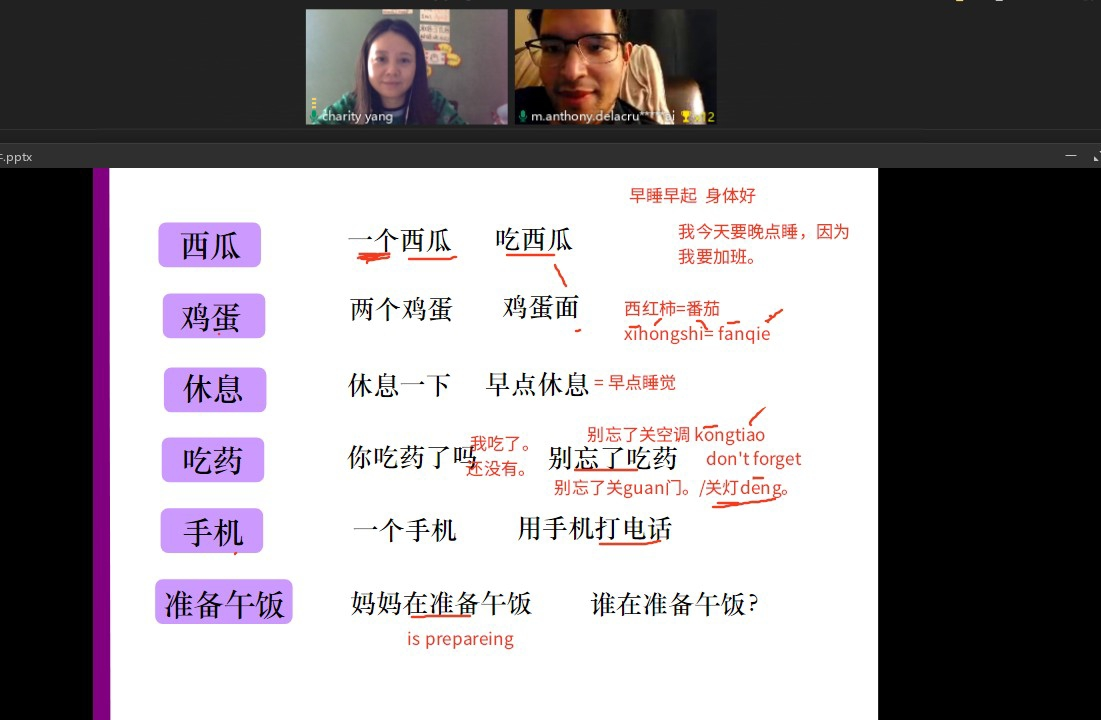Click the purple 吃药 vocabulary box
This screenshot has width=1101, height=720.
213,460
